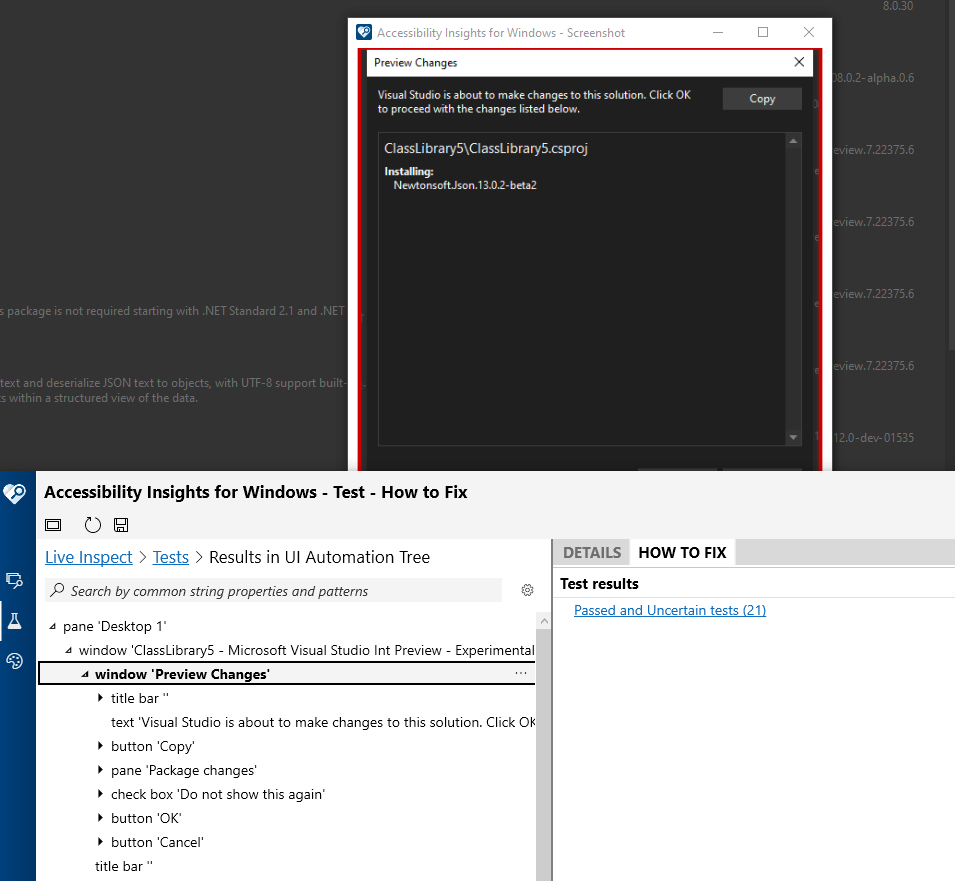
Task: Click the 8.0.2-alpha.0.6 version in background
Action: [x=873, y=78]
